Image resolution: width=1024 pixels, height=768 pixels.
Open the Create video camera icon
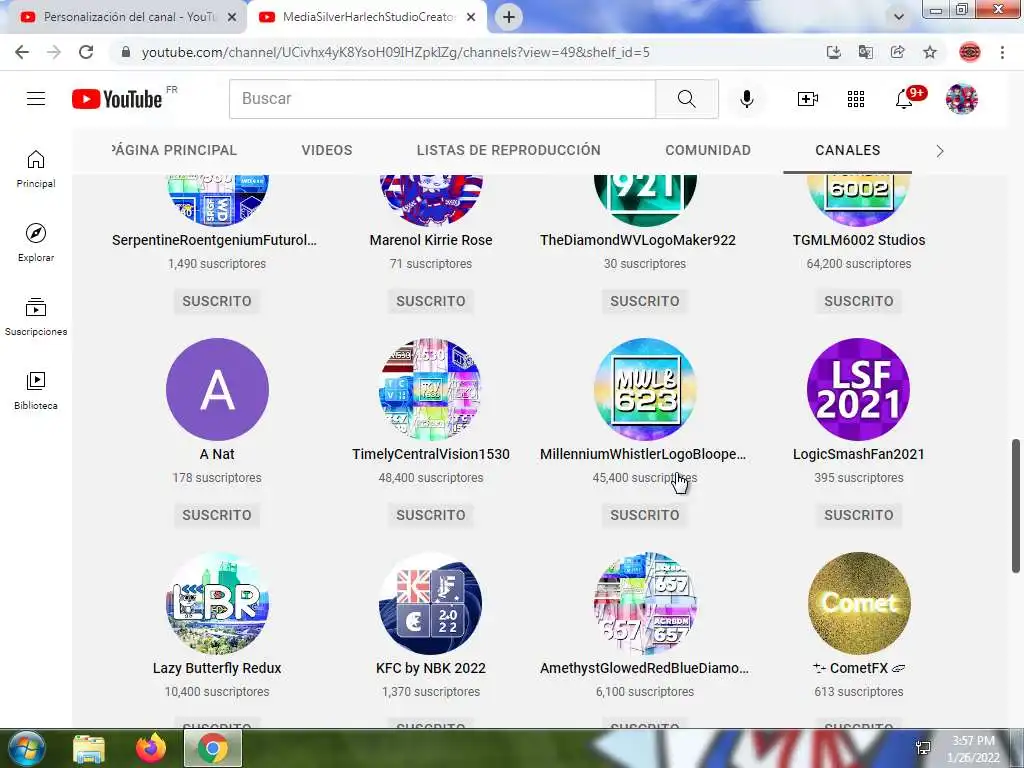point(807,99)
